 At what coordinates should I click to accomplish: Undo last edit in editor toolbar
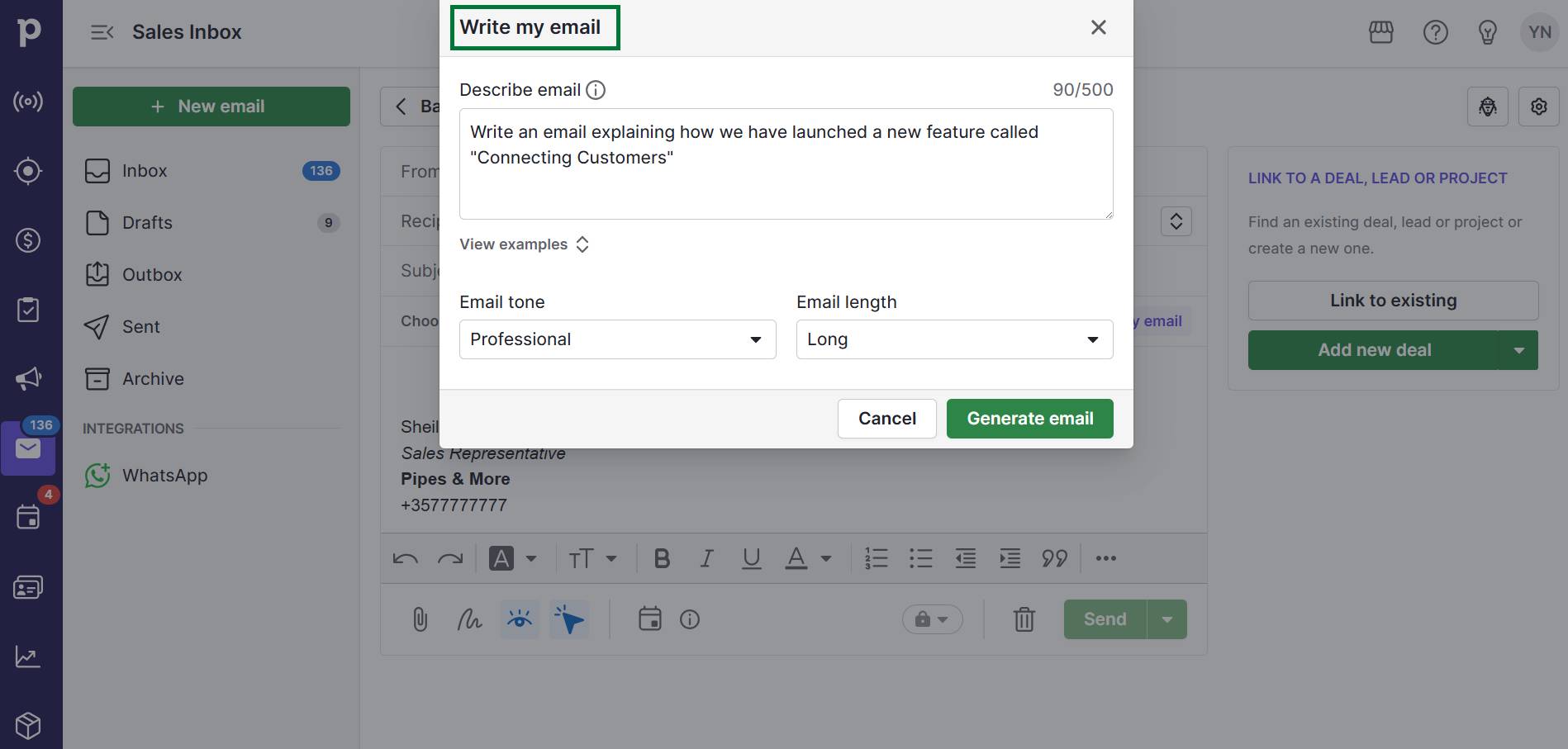406,558
